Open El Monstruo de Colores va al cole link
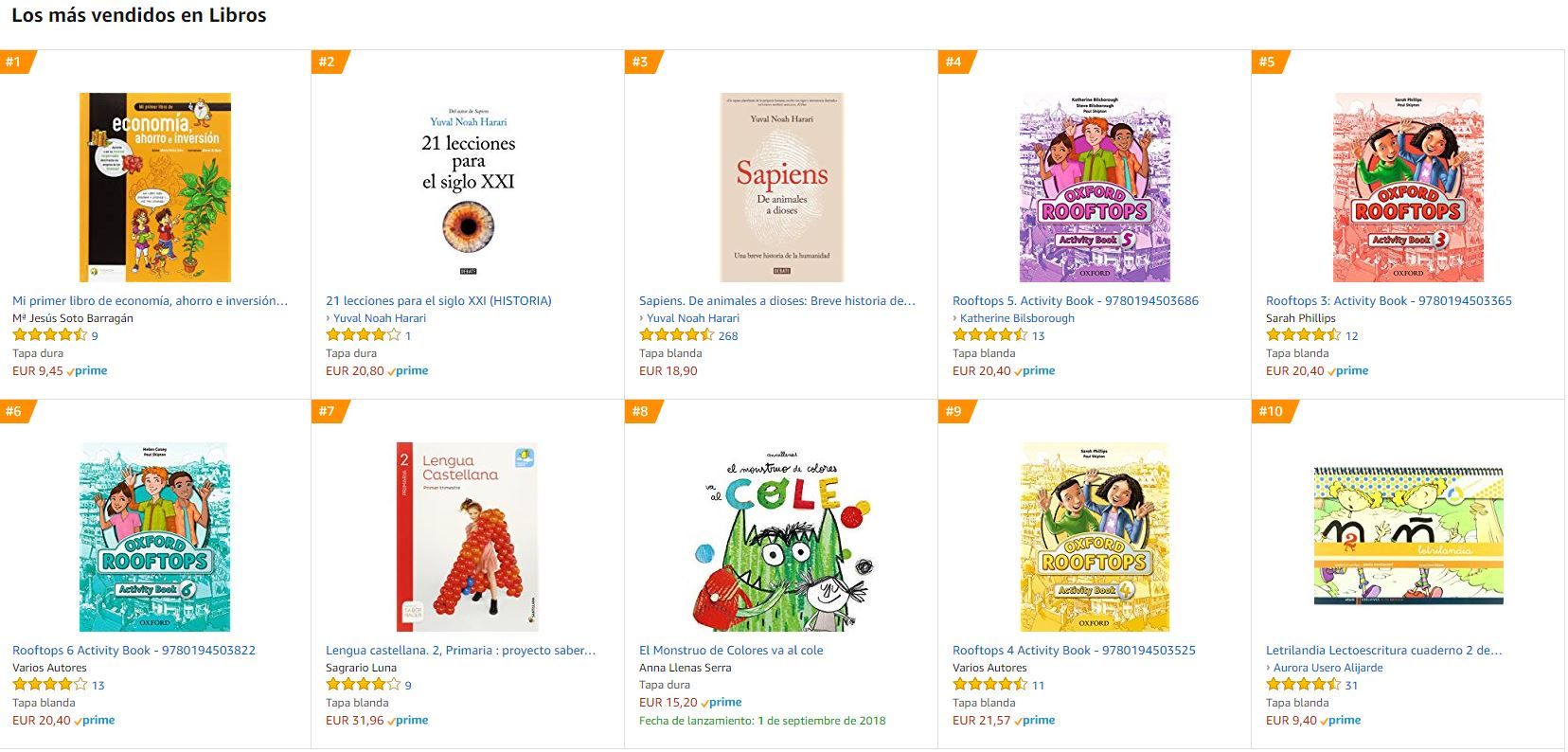Viewport: 1568px width, 752px height. point(731,651)
